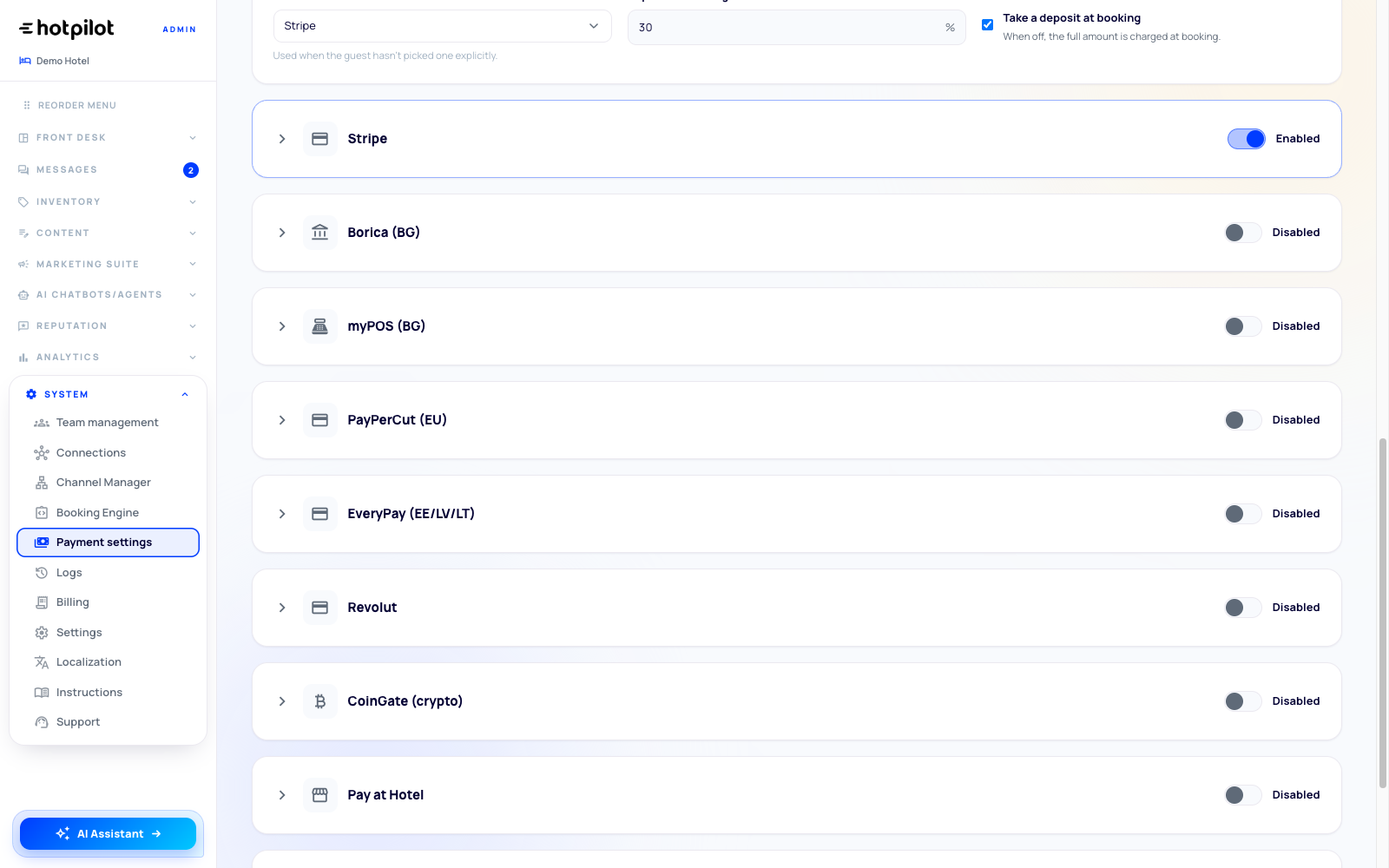Click the deposit percentage input field
The image size is (1389, 868).
tap(796, 28)
